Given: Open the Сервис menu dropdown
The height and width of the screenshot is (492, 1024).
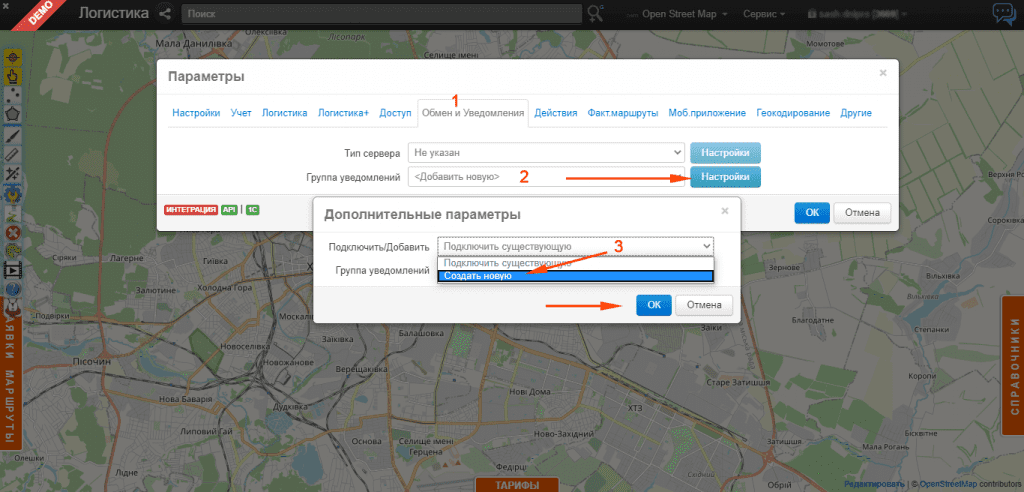Looking at the screenshot, I should (764, 14).
